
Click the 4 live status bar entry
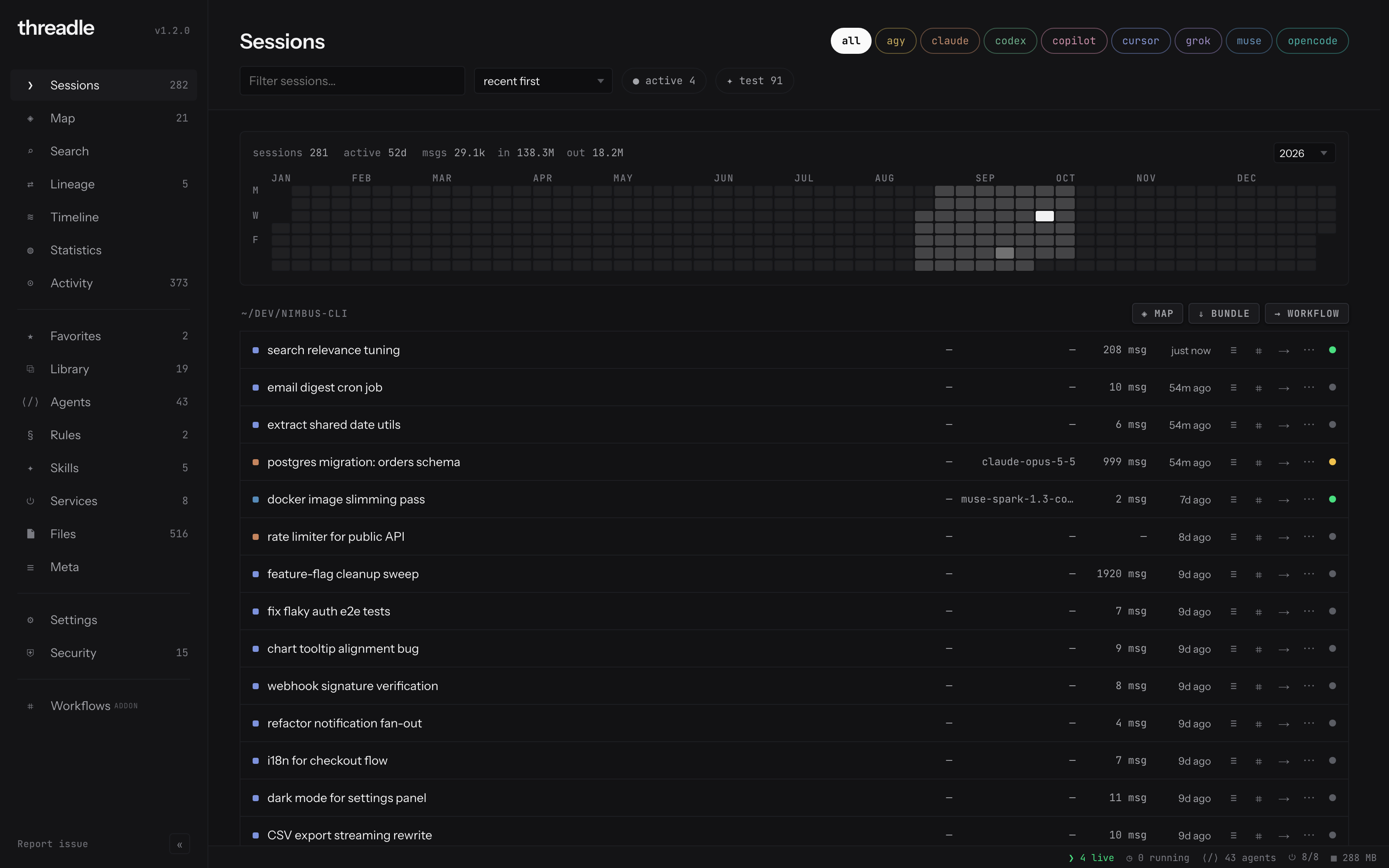click(x=1091, y=858)
